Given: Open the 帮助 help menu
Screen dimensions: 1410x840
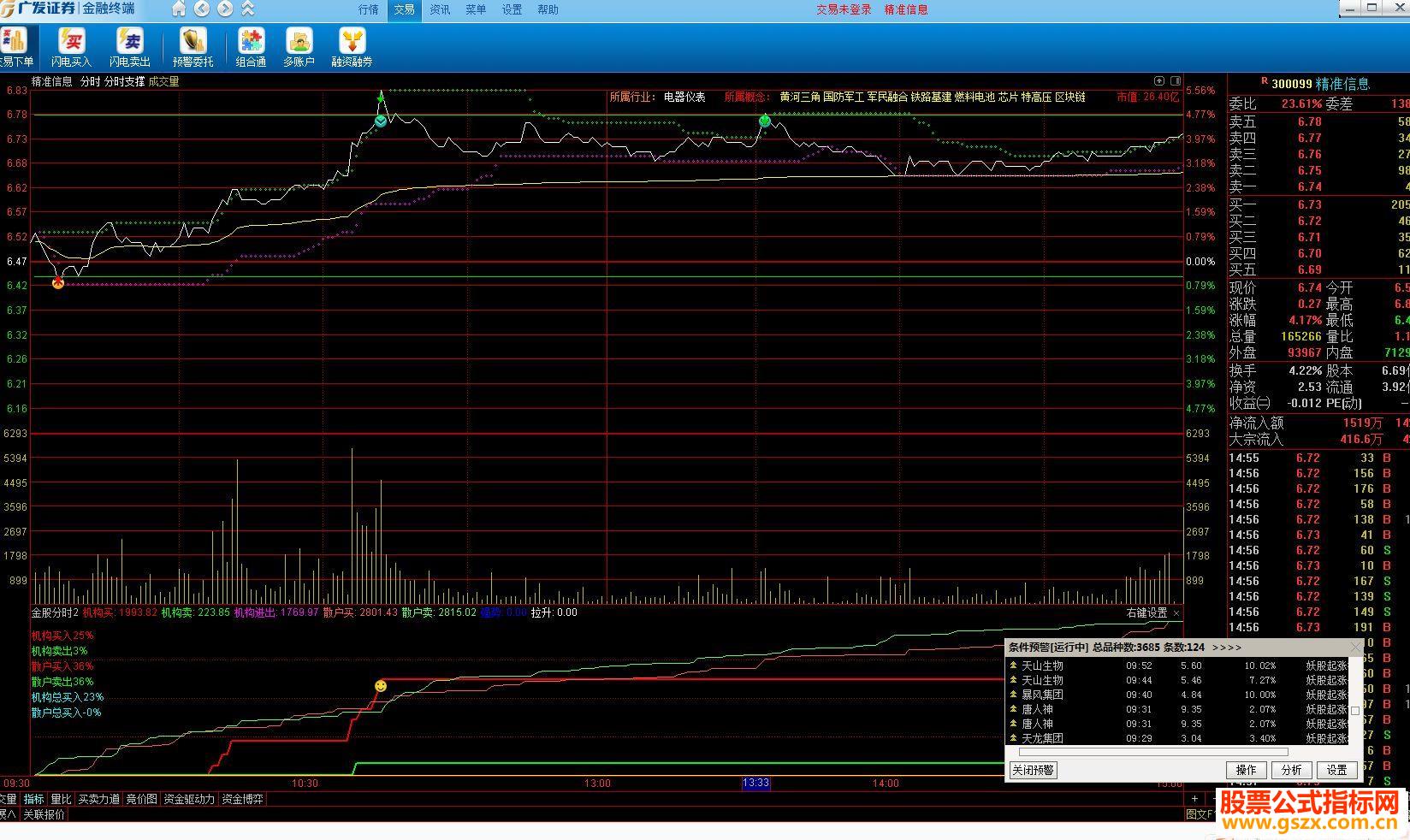Looking at the screenshot, I should pyautogui.click(x=548, y=9).
